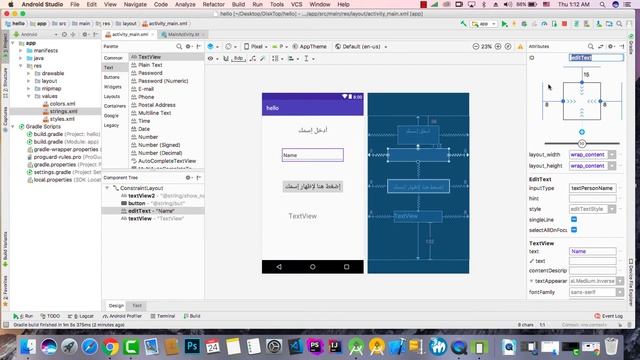Click the ID field containing editText
The width and height of the screenshot is (640, 360).
[x=596, y=58]
